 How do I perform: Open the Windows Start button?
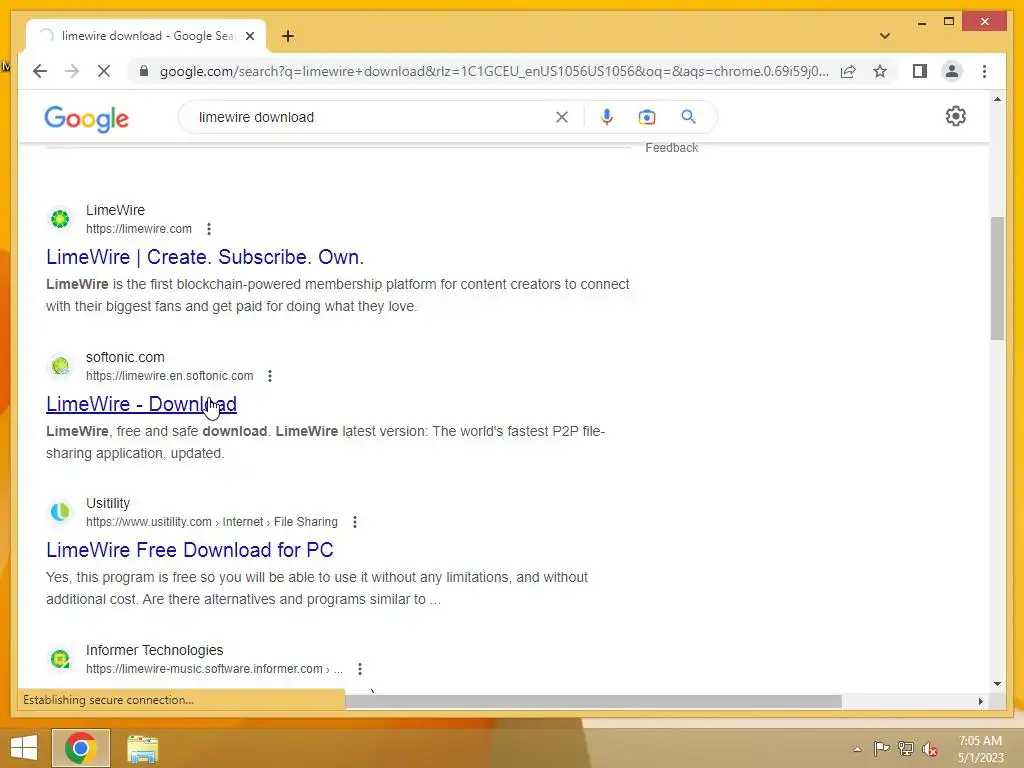[x=24, y=748]
